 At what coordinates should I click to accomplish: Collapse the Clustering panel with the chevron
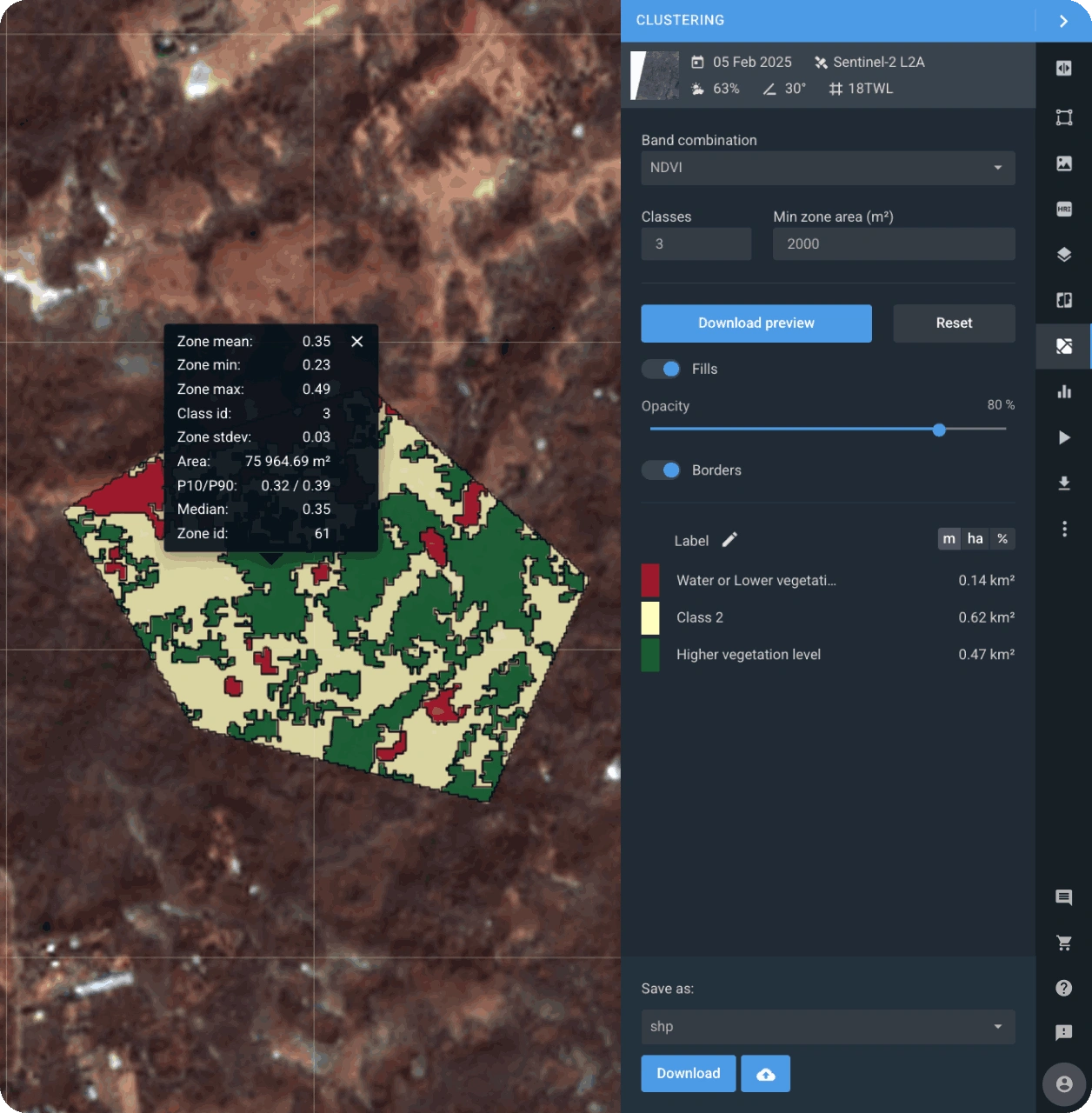(x=1063, y=21)
